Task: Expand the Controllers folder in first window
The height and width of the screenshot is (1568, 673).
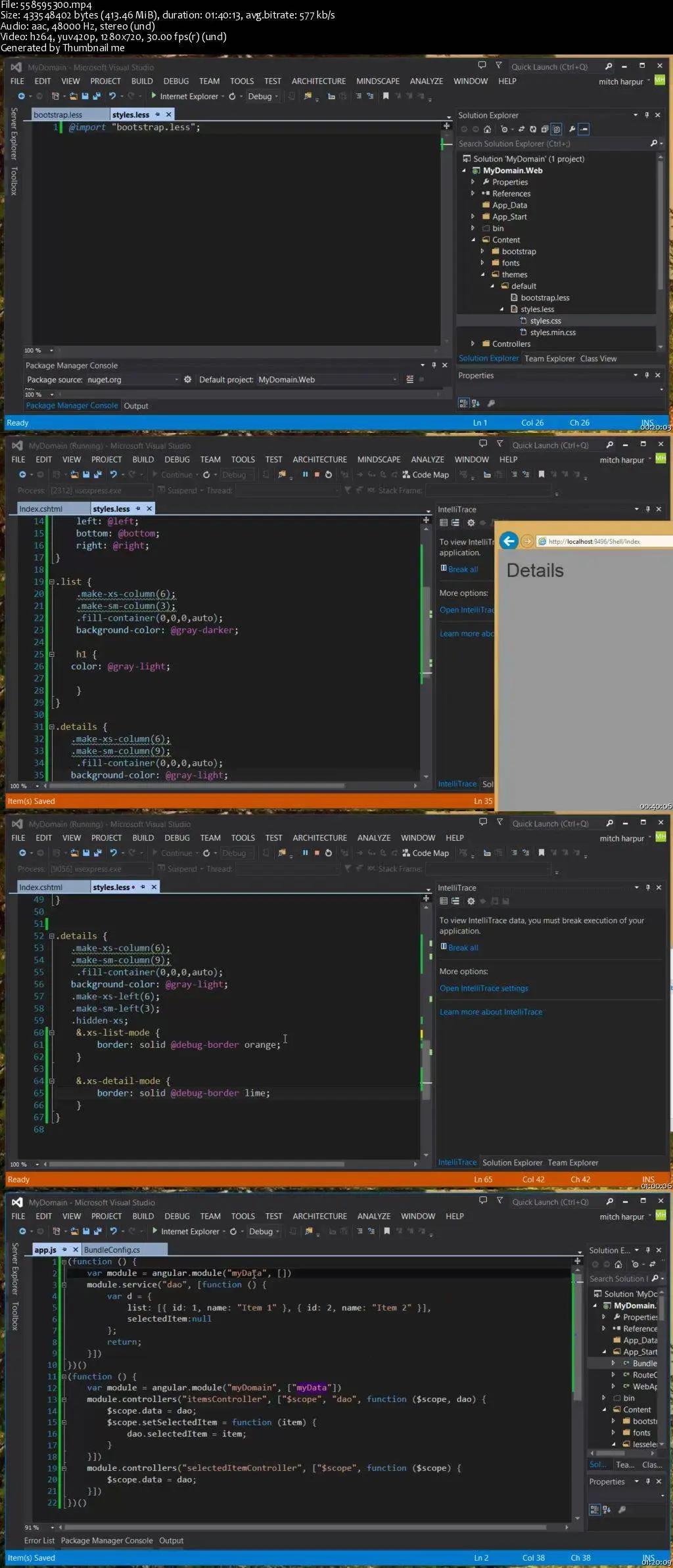Action: point(473,344)
